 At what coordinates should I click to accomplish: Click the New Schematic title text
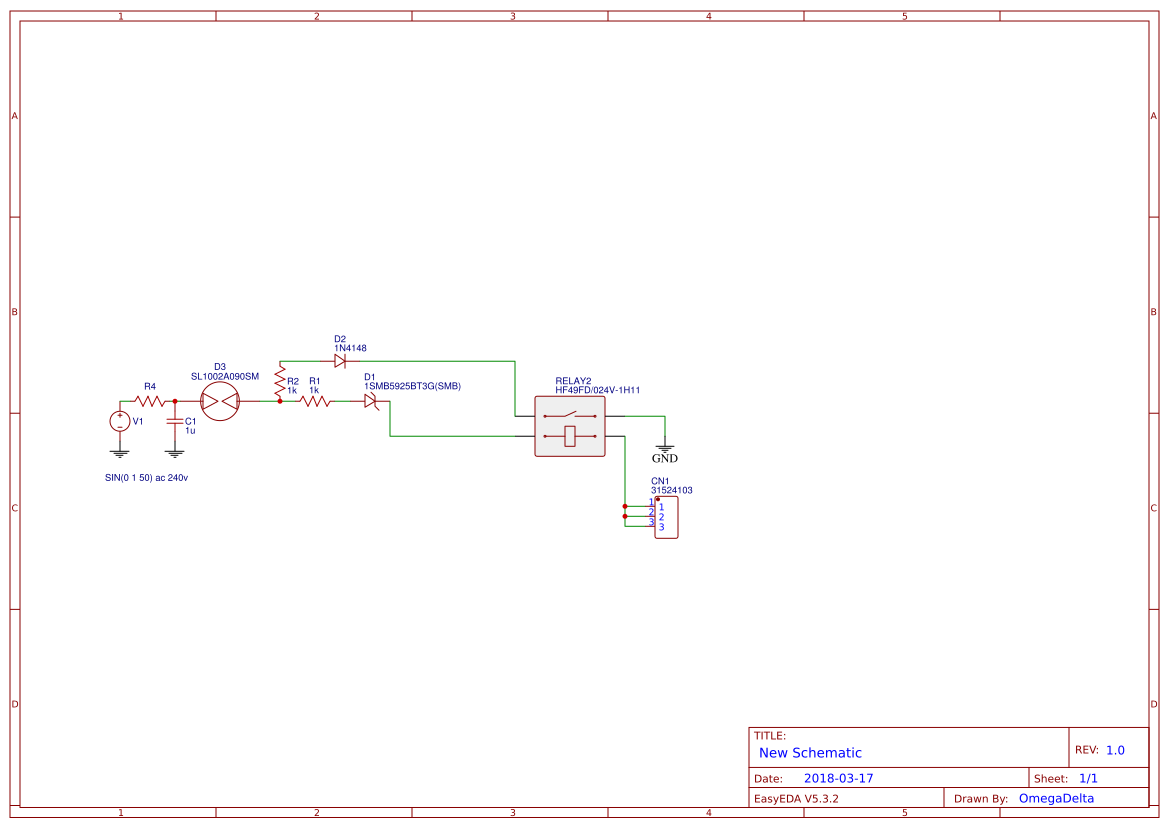pos(808,752)
